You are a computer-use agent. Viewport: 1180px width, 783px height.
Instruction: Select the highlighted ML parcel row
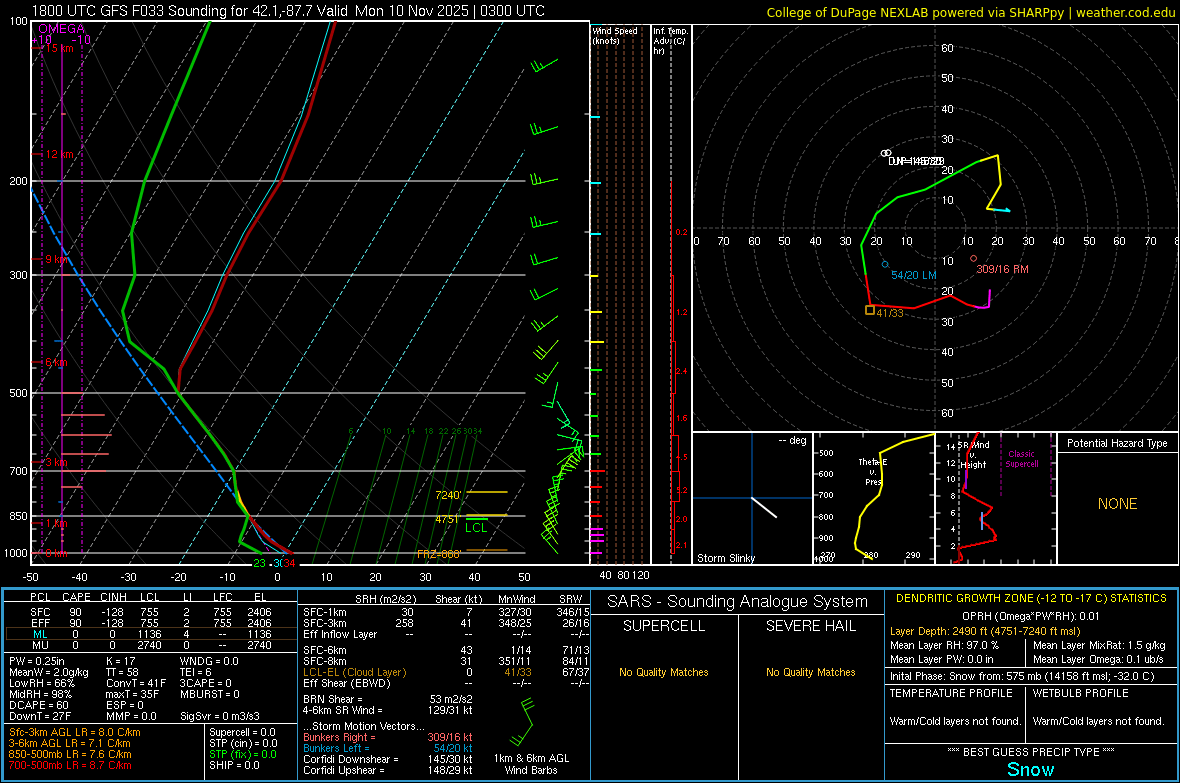point(151,634)
